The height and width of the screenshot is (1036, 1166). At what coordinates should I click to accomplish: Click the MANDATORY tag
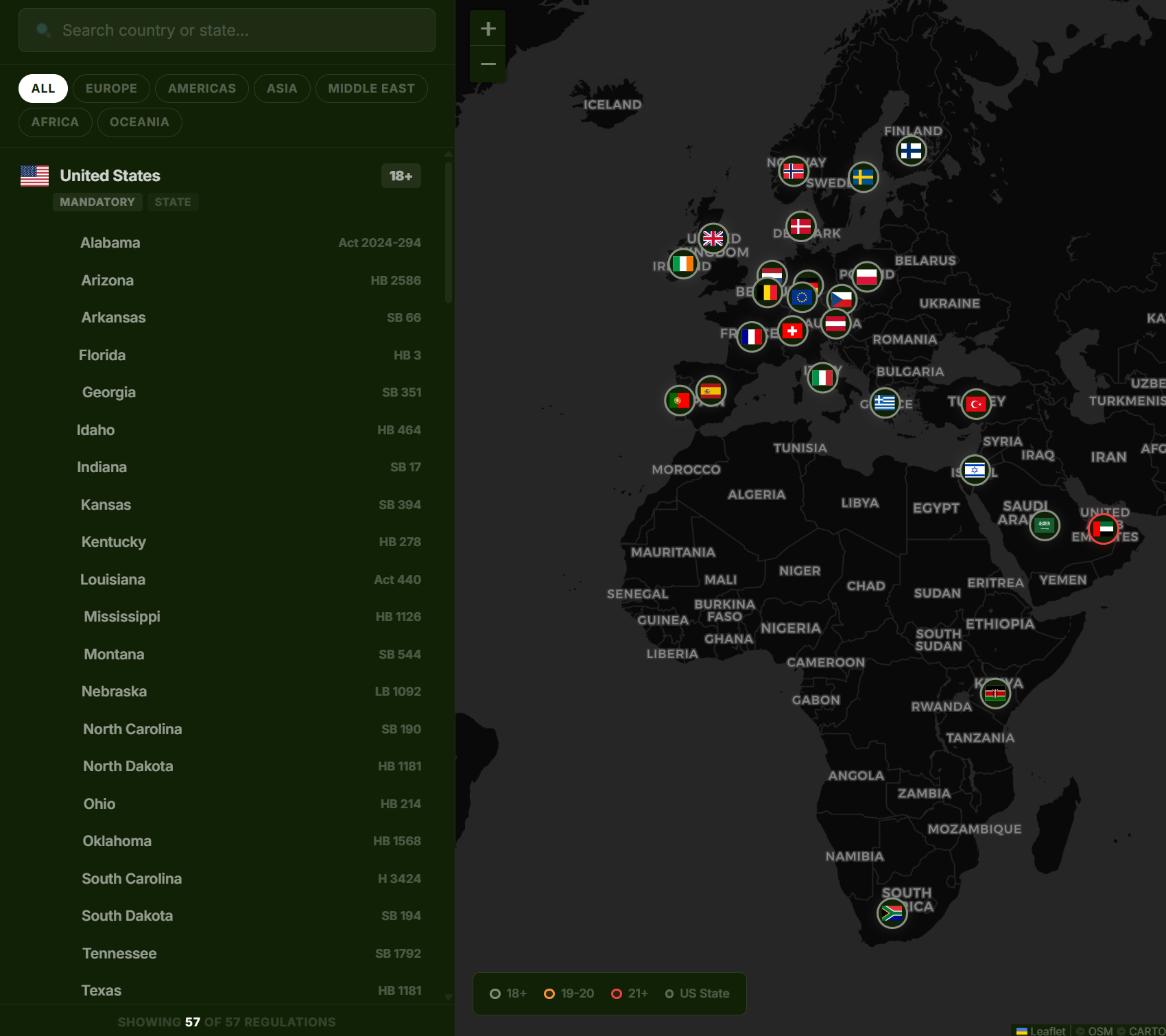[97, 202]
